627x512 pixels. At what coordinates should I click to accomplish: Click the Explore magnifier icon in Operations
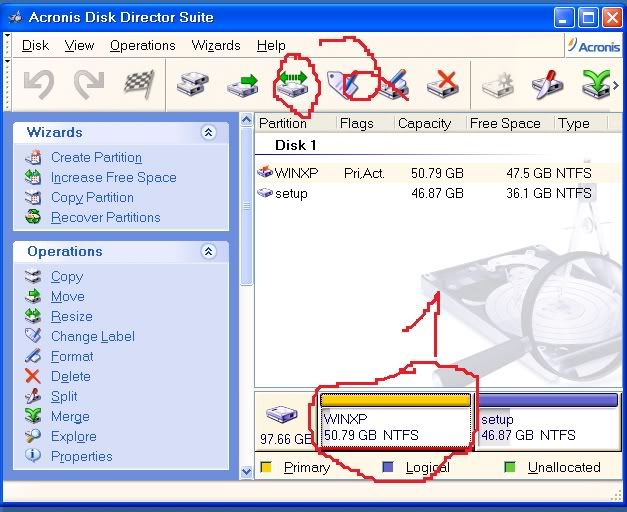tap(32, 436)
